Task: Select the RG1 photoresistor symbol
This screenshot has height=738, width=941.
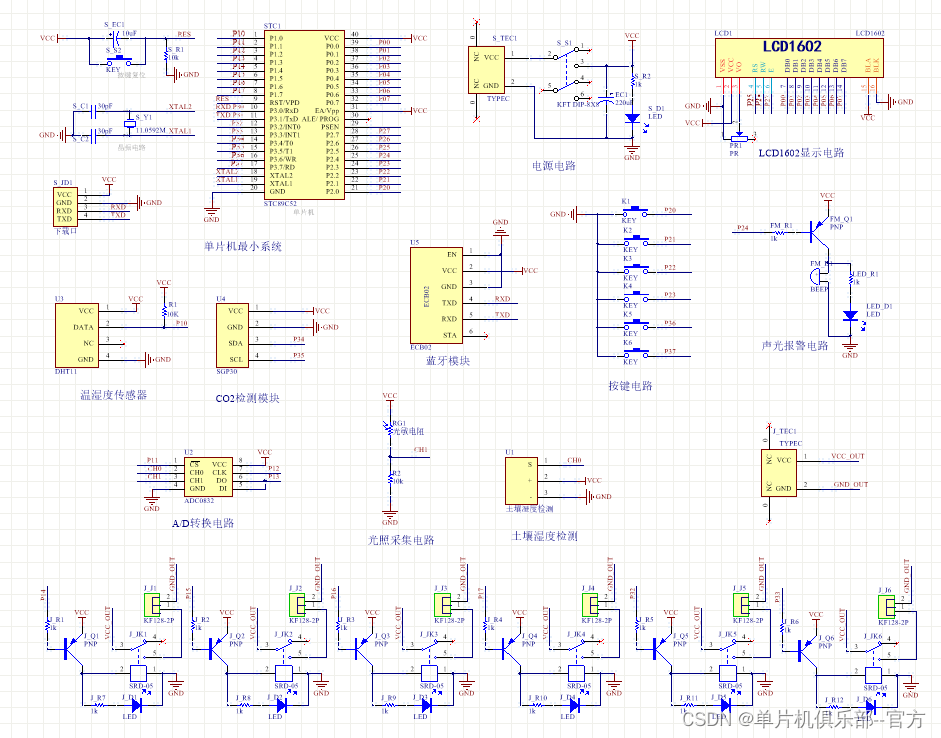Action: tap(390, 427)
